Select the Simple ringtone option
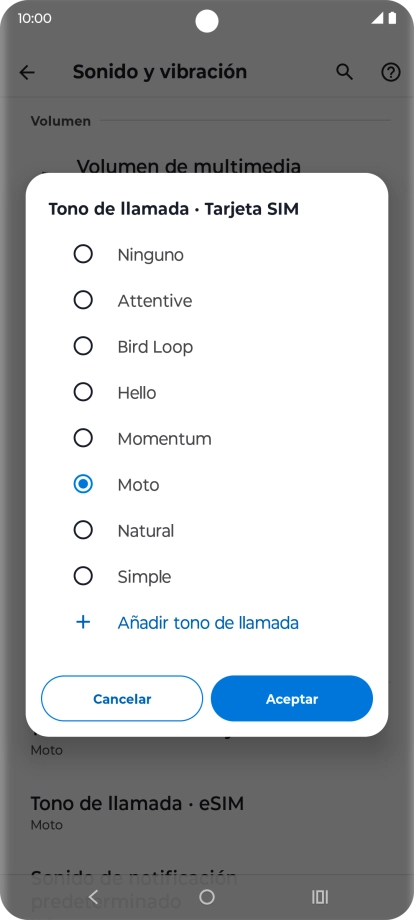414x920 pixels. (144, 576)
